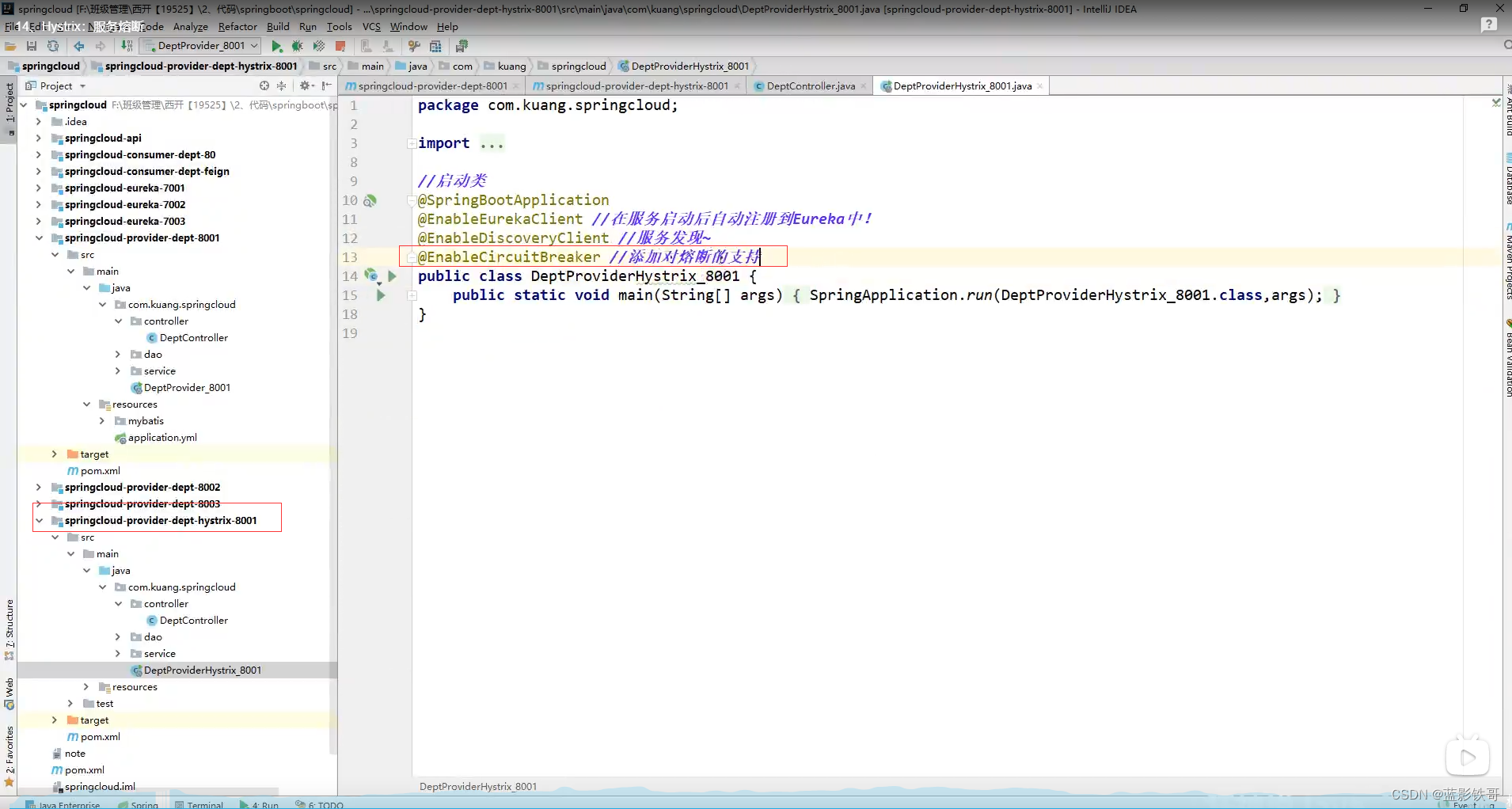
Task: Click the scroll-from-source target icon in Project panel
Action: click(x=264, y=85)
